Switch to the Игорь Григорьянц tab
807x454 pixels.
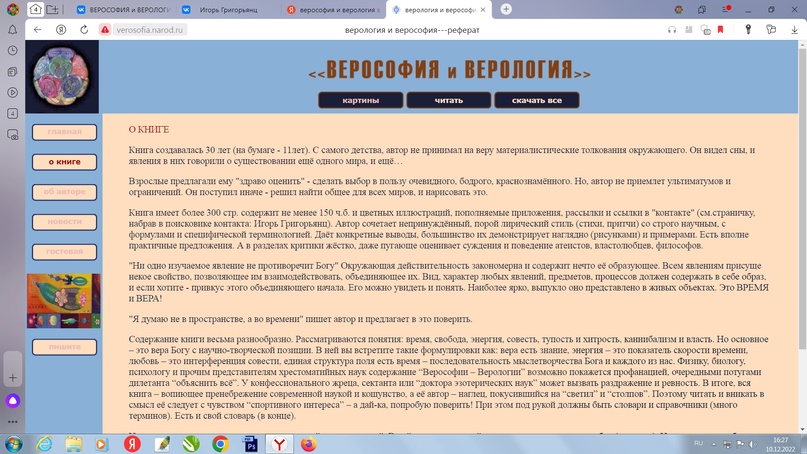[229, 10]
